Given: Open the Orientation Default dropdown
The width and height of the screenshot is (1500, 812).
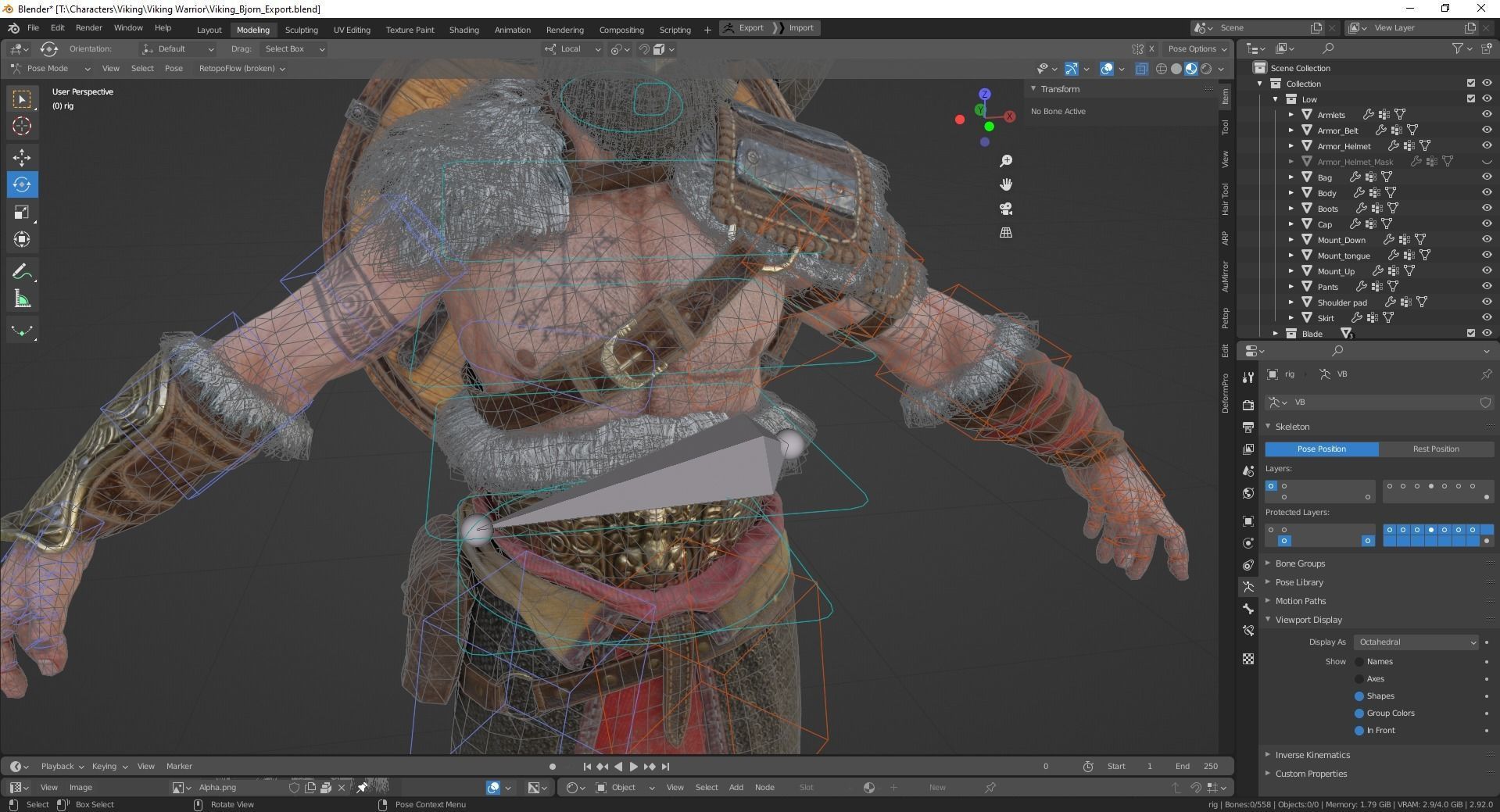Looking at the screenshot, I should pyautogui.click(x=177, y=49).
